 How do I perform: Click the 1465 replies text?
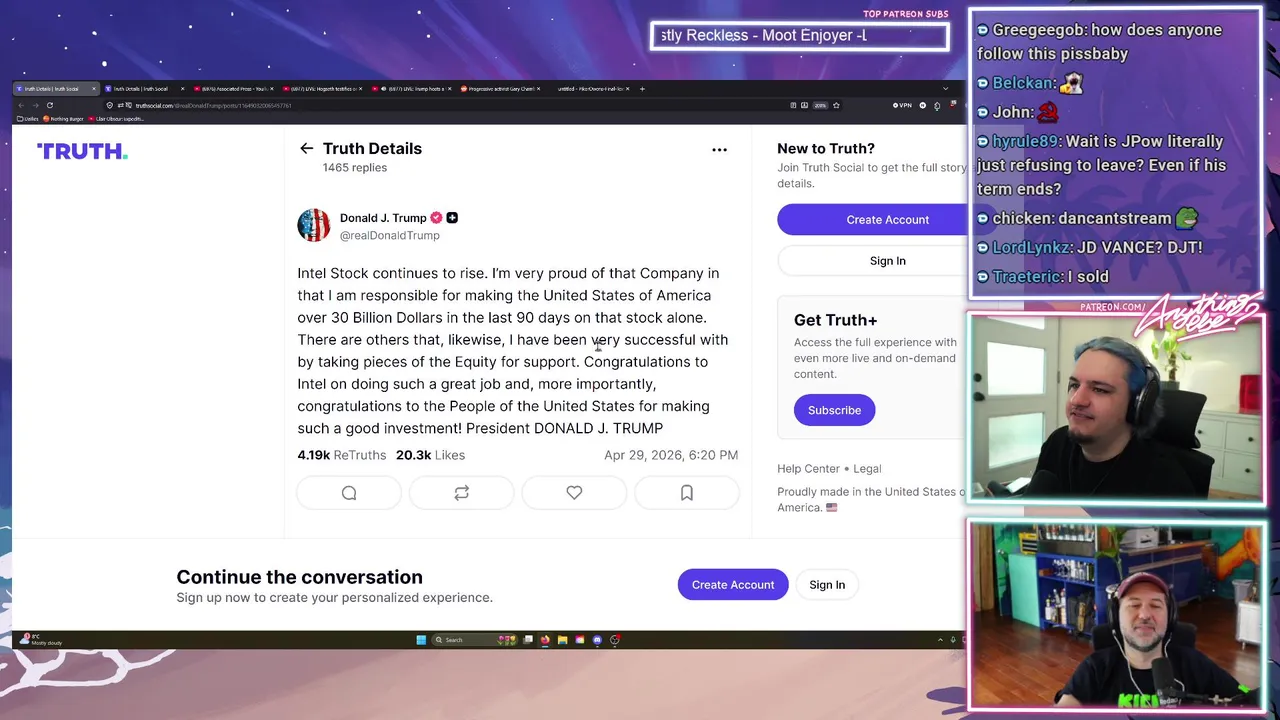tap(354, 168)
